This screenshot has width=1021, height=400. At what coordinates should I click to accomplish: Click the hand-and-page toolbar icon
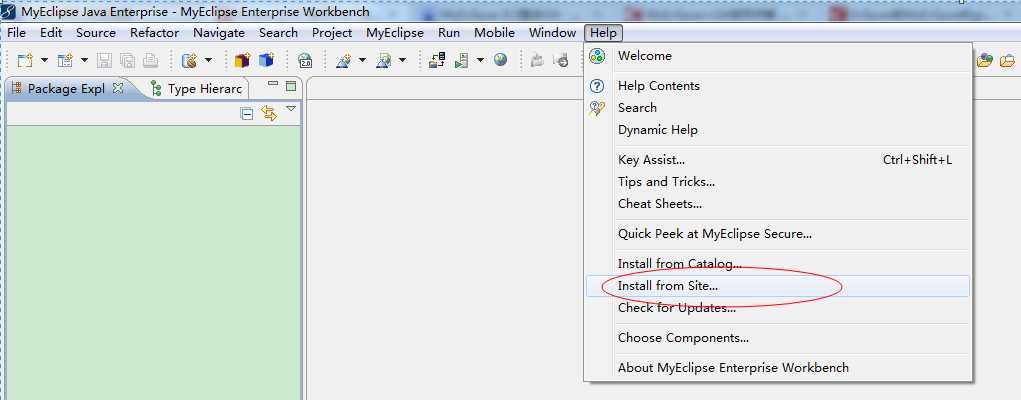coord(189,61)
